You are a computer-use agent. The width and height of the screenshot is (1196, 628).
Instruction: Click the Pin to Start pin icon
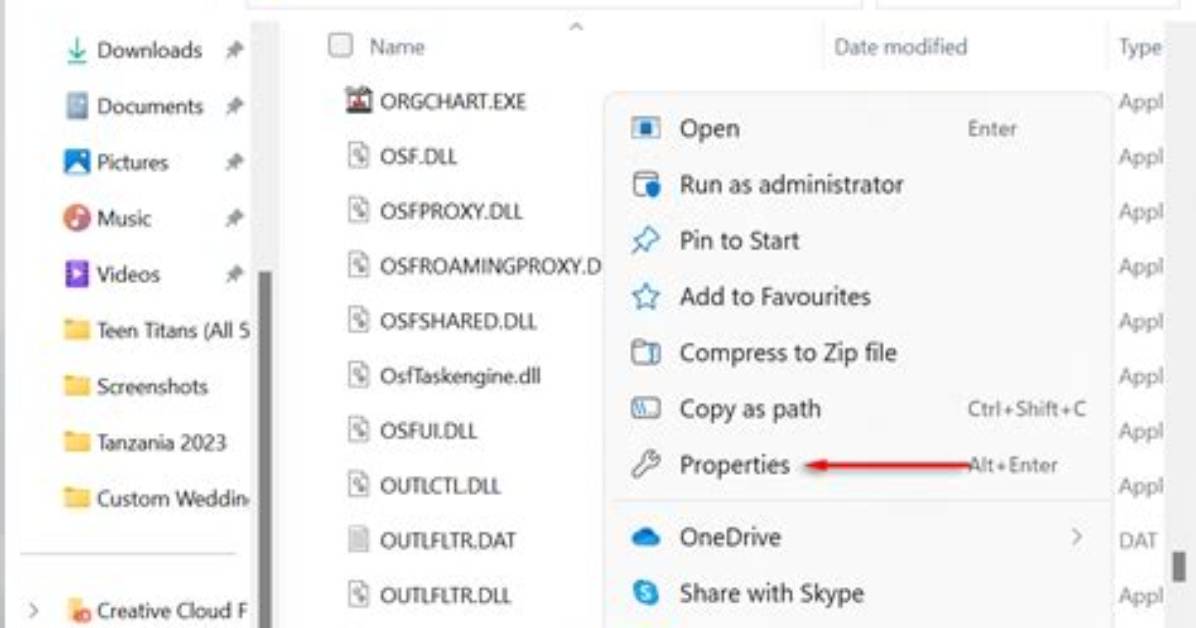tap(645, 240)
